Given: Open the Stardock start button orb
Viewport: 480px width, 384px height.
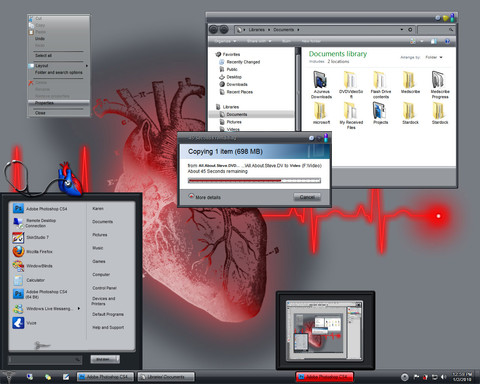Looking at the screenshot, I should pyautogui.click(x=8, y=377).
